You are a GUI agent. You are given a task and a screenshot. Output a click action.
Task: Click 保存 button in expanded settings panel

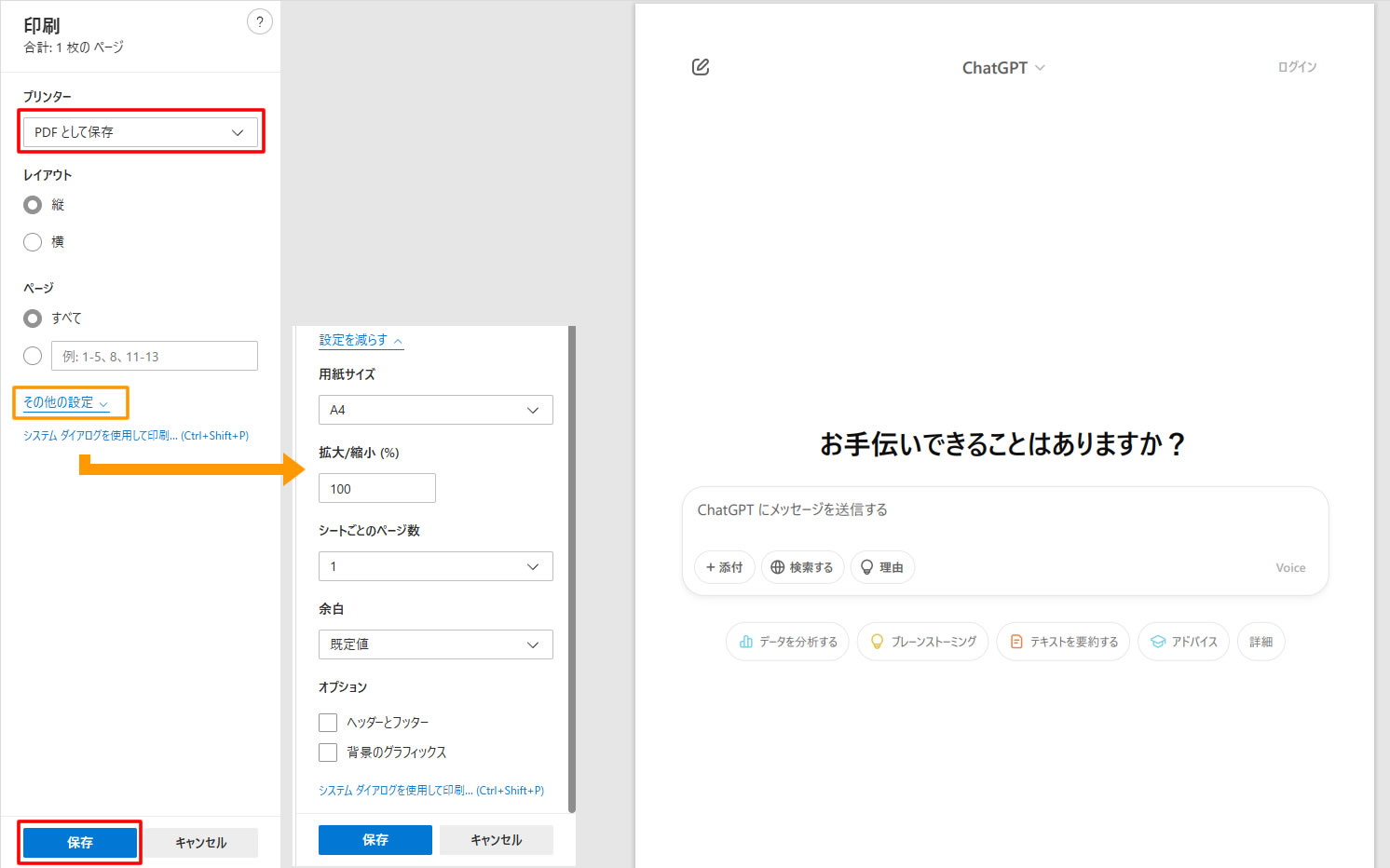coord(375,840)
